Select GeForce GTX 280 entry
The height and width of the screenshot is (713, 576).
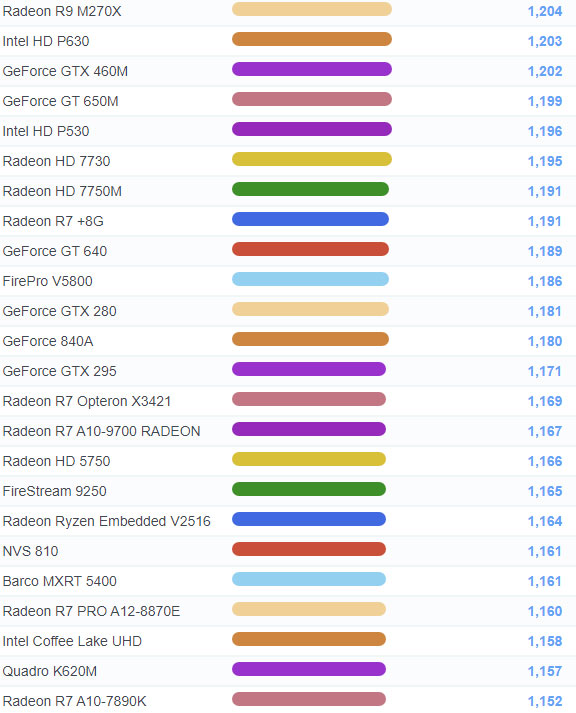click(60, 311)
